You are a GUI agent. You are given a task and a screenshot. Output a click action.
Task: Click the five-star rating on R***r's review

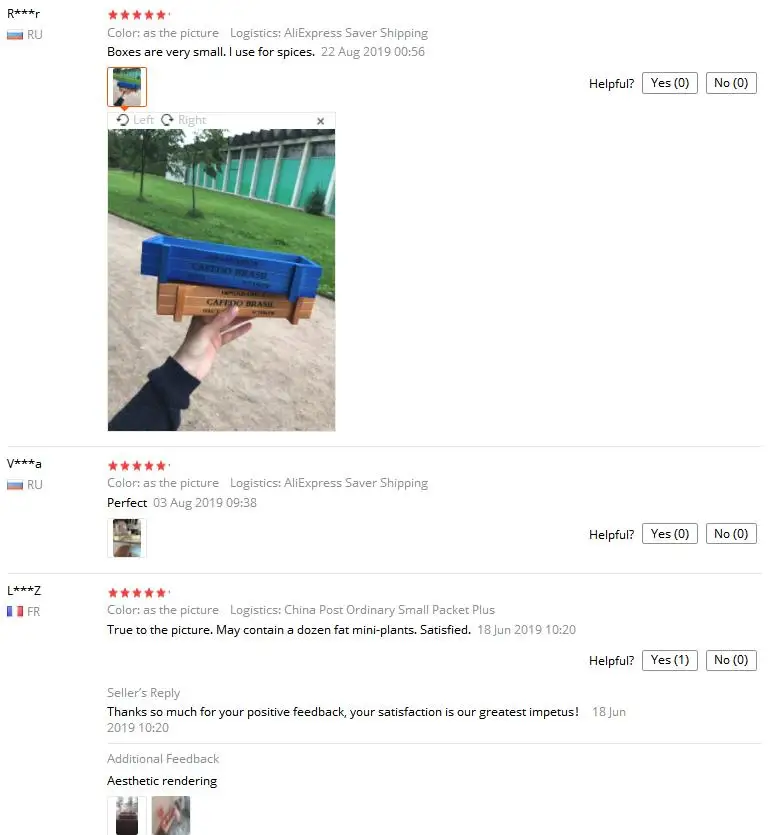137,15
